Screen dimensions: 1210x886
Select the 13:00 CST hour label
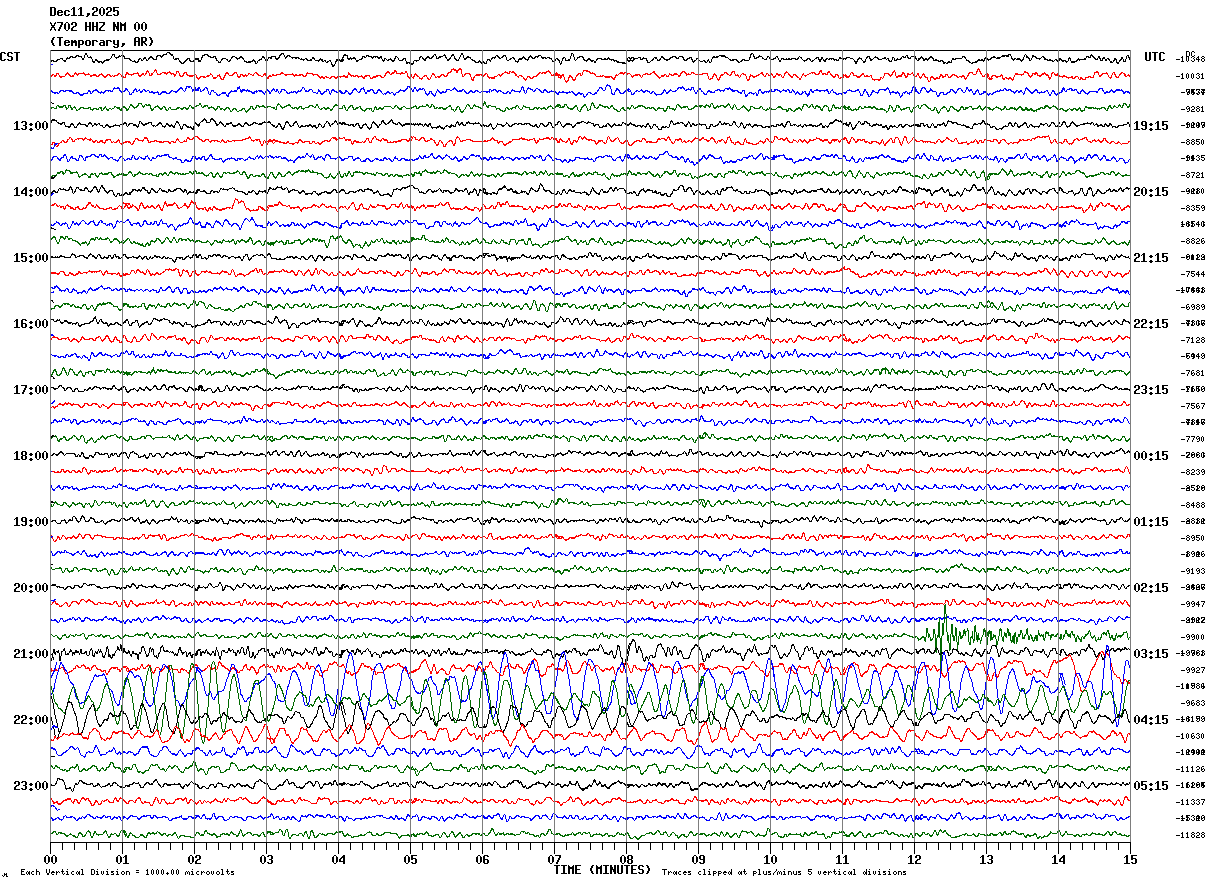pos(30,126)
